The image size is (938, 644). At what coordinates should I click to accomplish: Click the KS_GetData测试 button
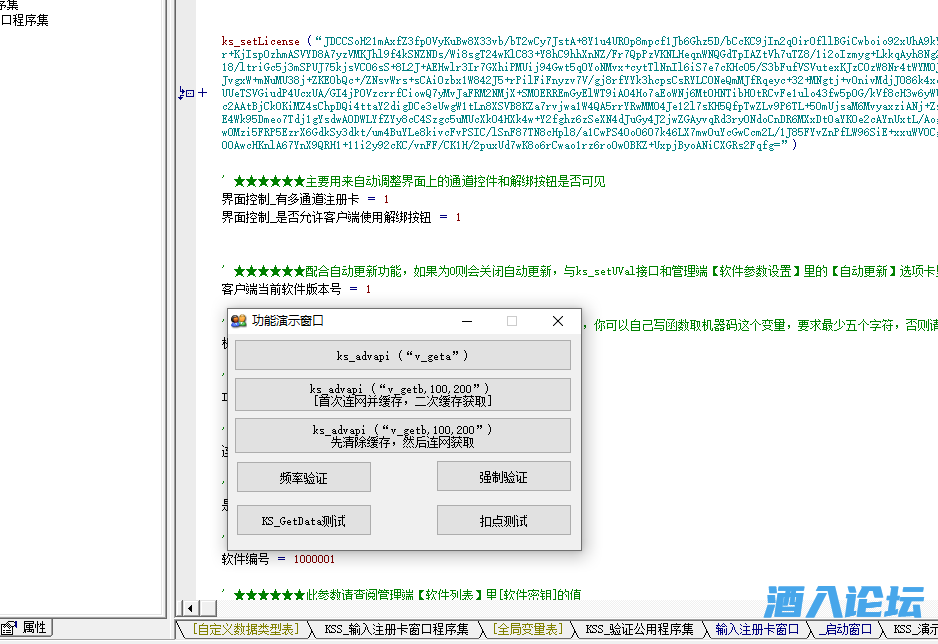click(303, 521)
